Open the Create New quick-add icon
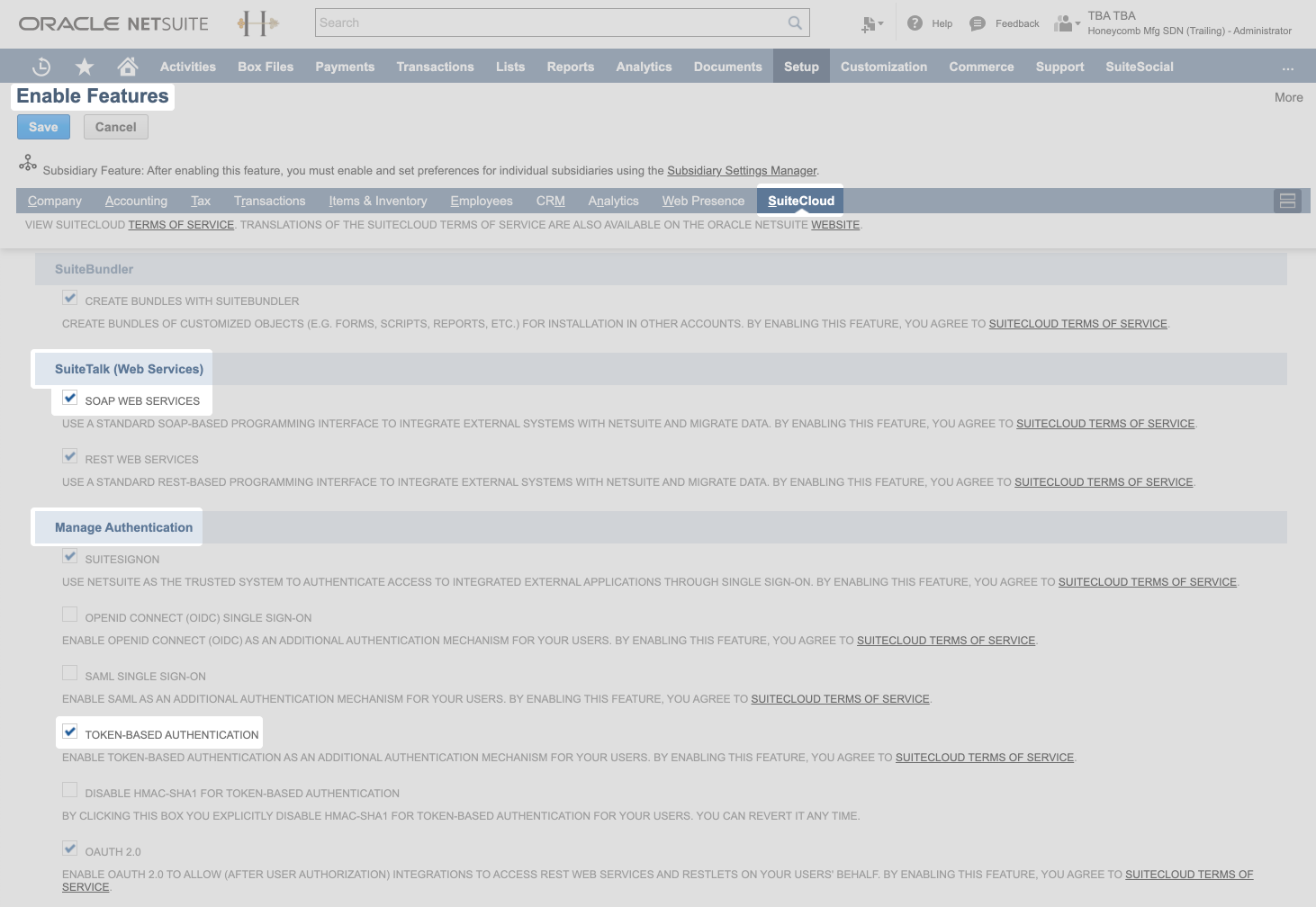 pos(867,22)
